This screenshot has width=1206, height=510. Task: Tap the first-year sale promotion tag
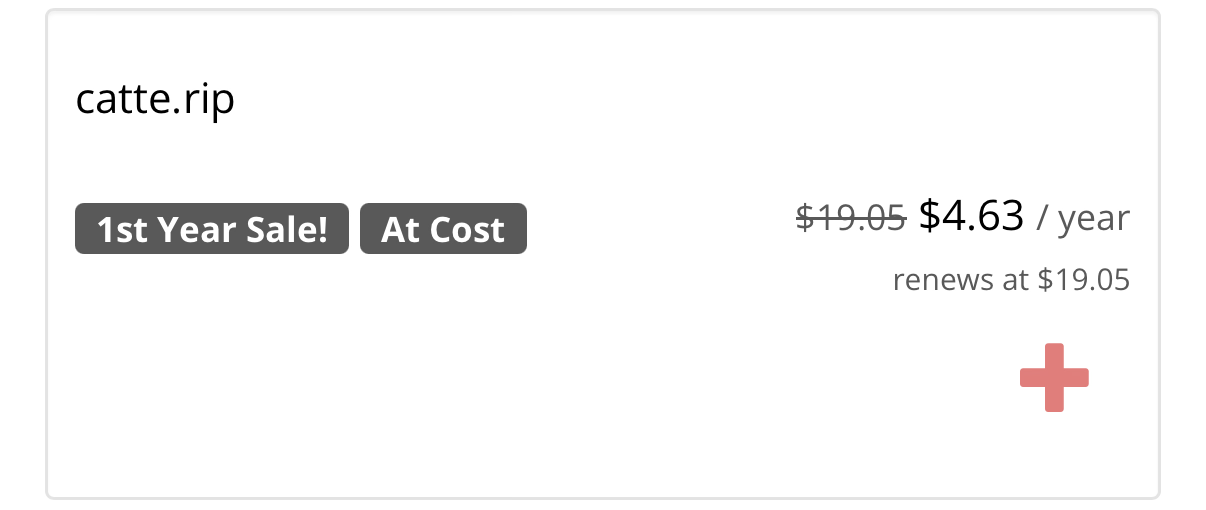(212, 230)
